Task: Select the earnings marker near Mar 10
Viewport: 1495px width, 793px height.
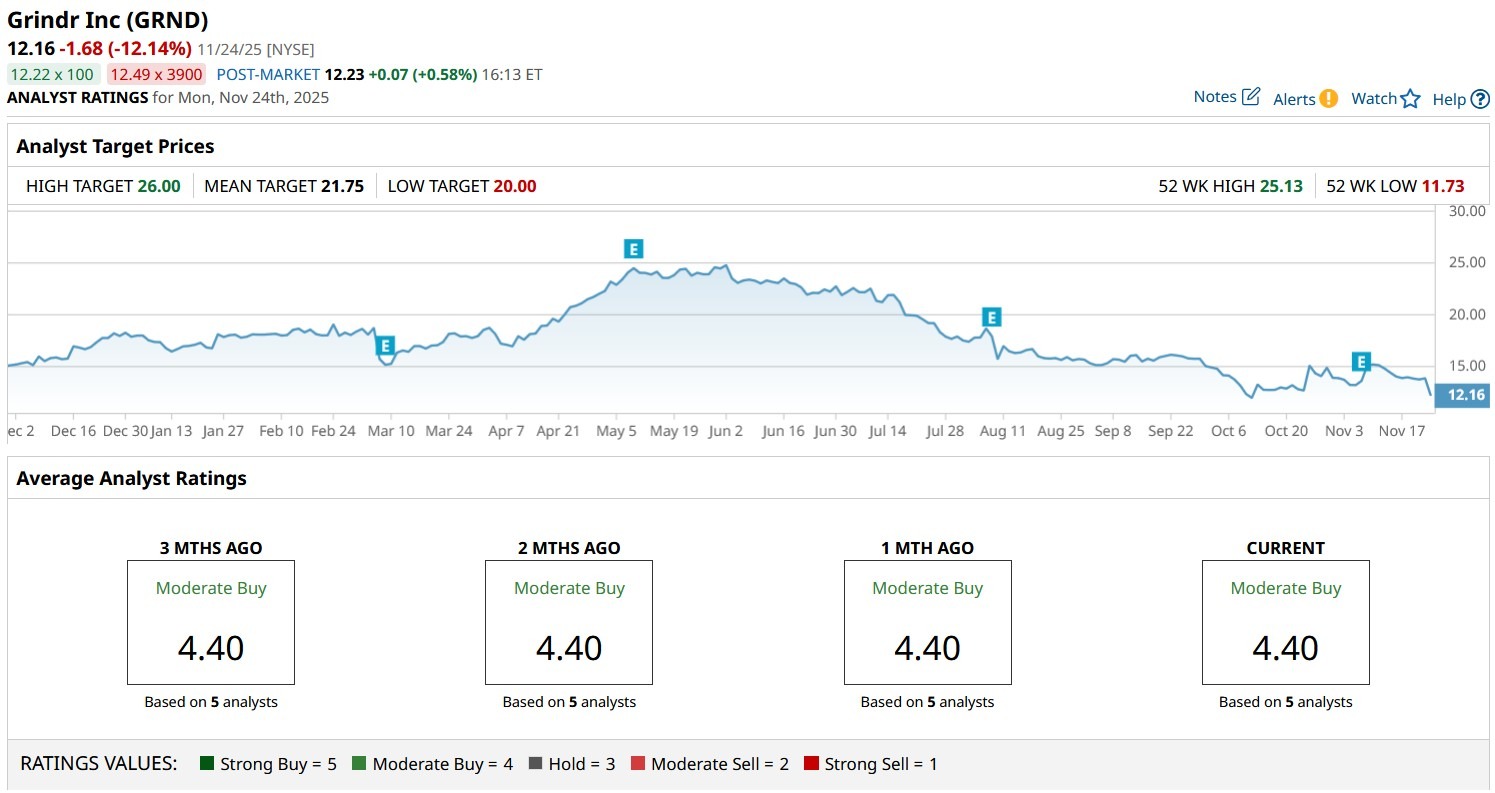Action: coord(385,345)
